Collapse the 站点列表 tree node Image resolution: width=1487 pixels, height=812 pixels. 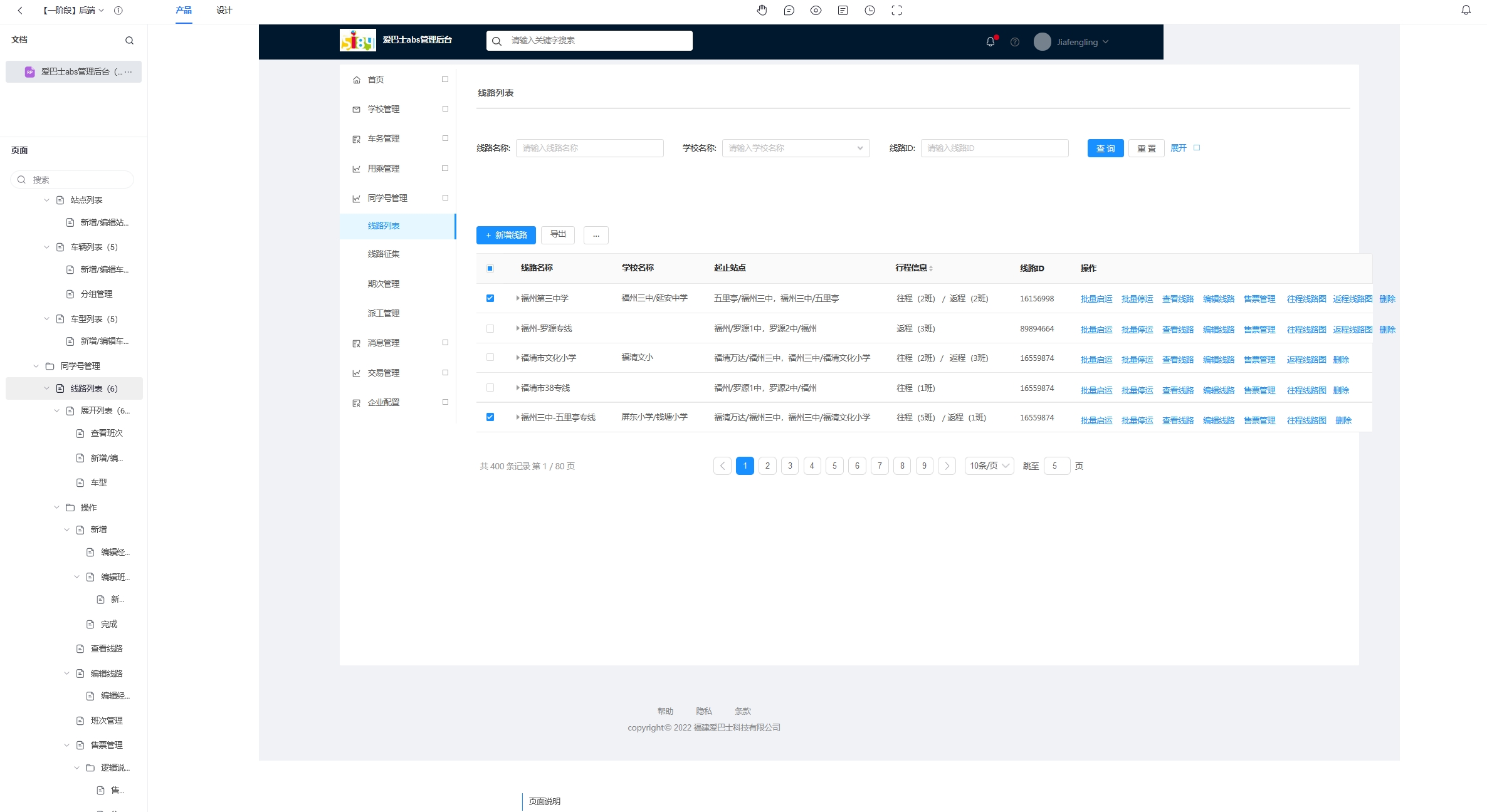tap(46, 200)
